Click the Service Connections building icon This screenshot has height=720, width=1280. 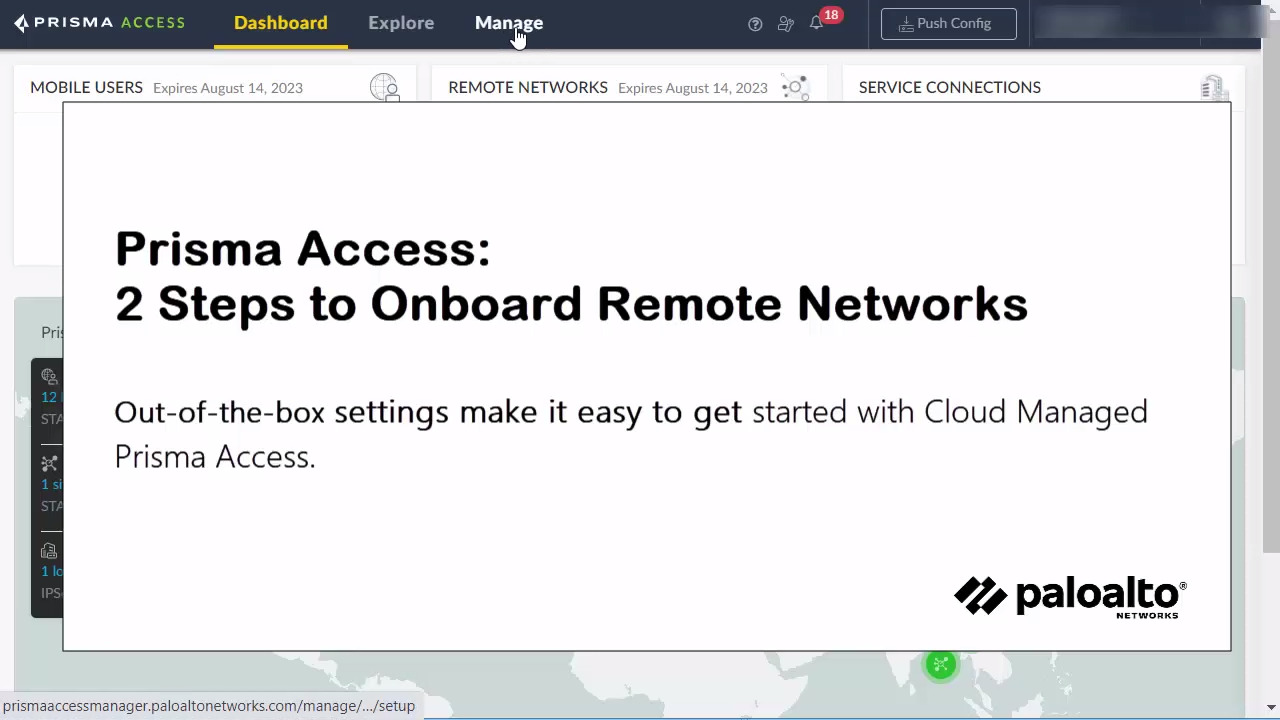(1213, 88)
